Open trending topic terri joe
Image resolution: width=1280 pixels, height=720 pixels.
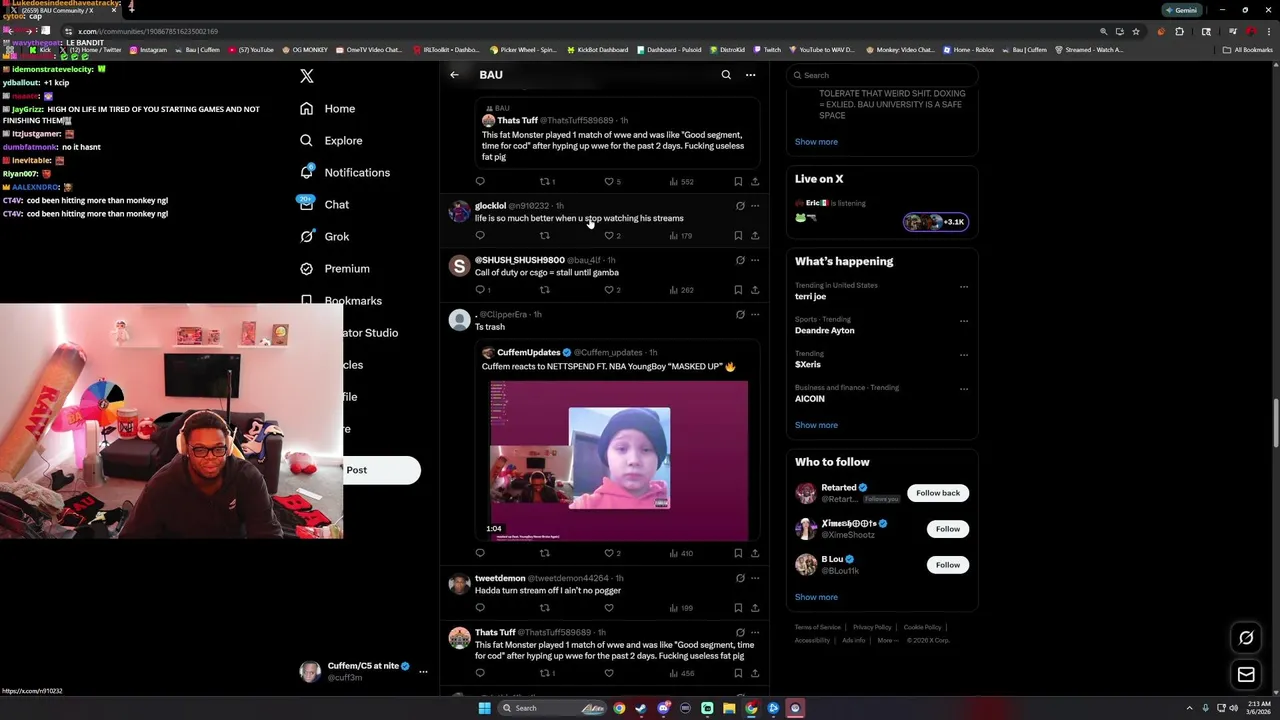tap(810, 297)
